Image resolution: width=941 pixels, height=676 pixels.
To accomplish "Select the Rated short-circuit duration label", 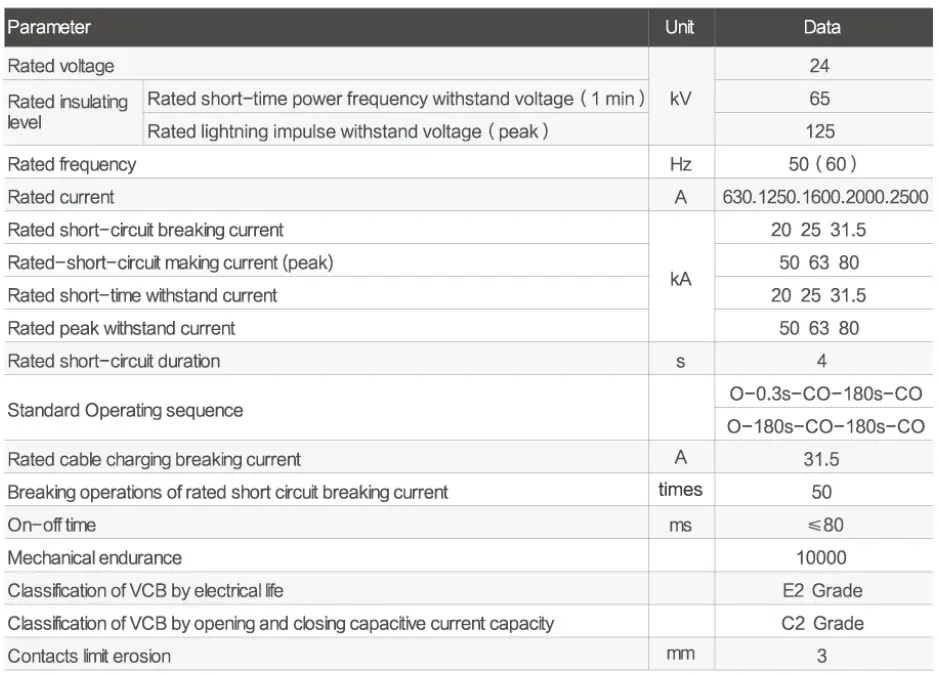I will tap(114, 361).
